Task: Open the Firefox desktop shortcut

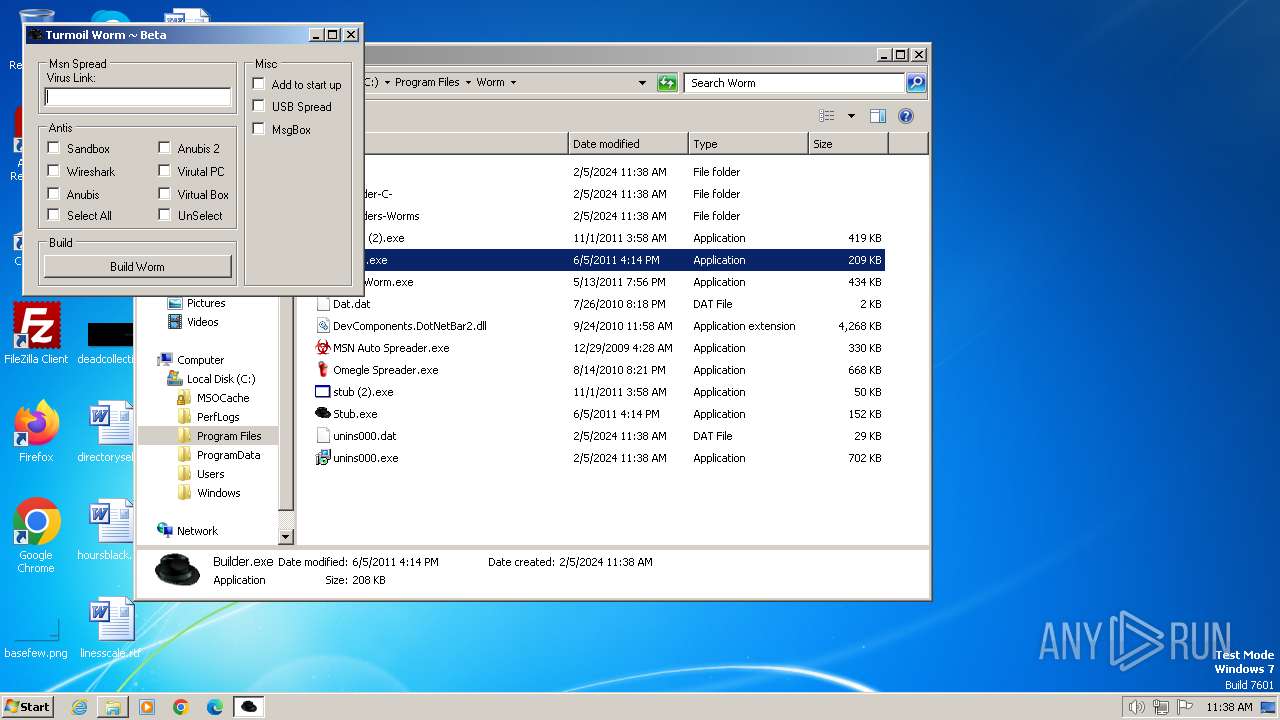Action: click(x=36, y=432)
